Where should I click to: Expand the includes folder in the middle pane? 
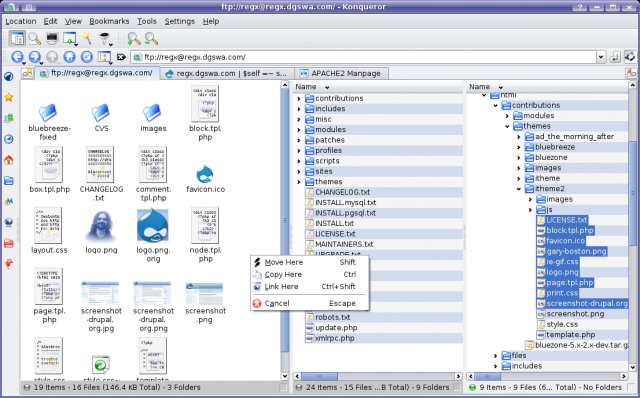point(299,109)
